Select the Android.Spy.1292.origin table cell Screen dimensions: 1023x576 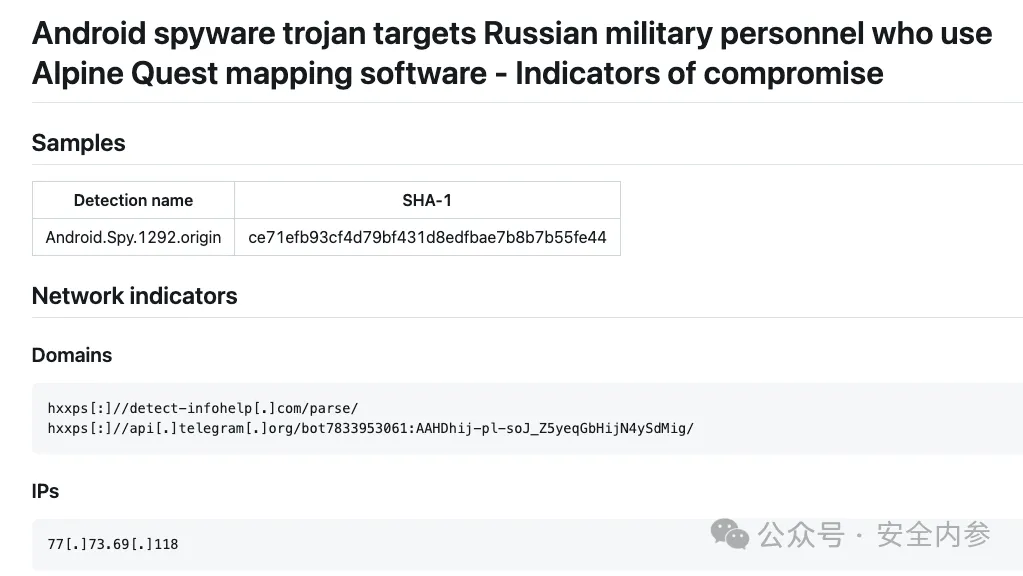pyautogui.click(x=133, y=238)
